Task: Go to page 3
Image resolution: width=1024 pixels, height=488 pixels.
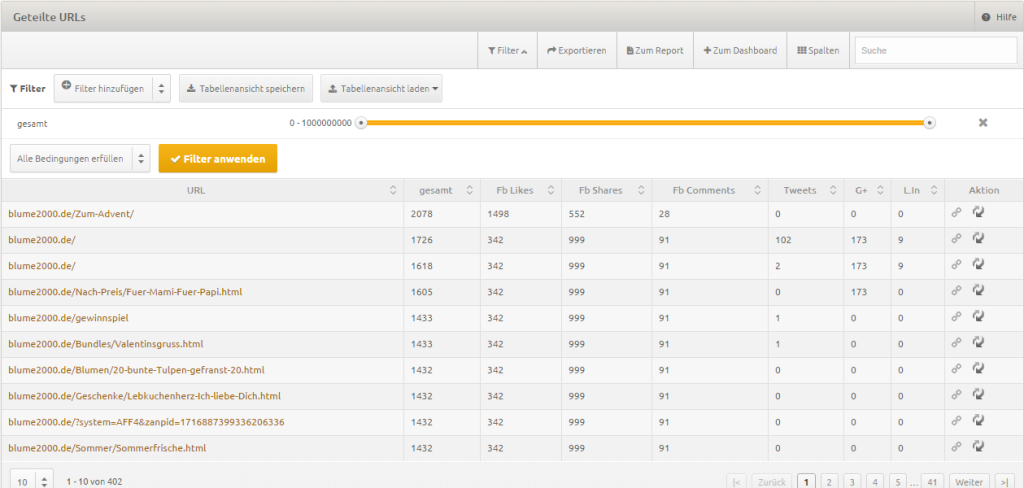Action: tap(852, 482)
